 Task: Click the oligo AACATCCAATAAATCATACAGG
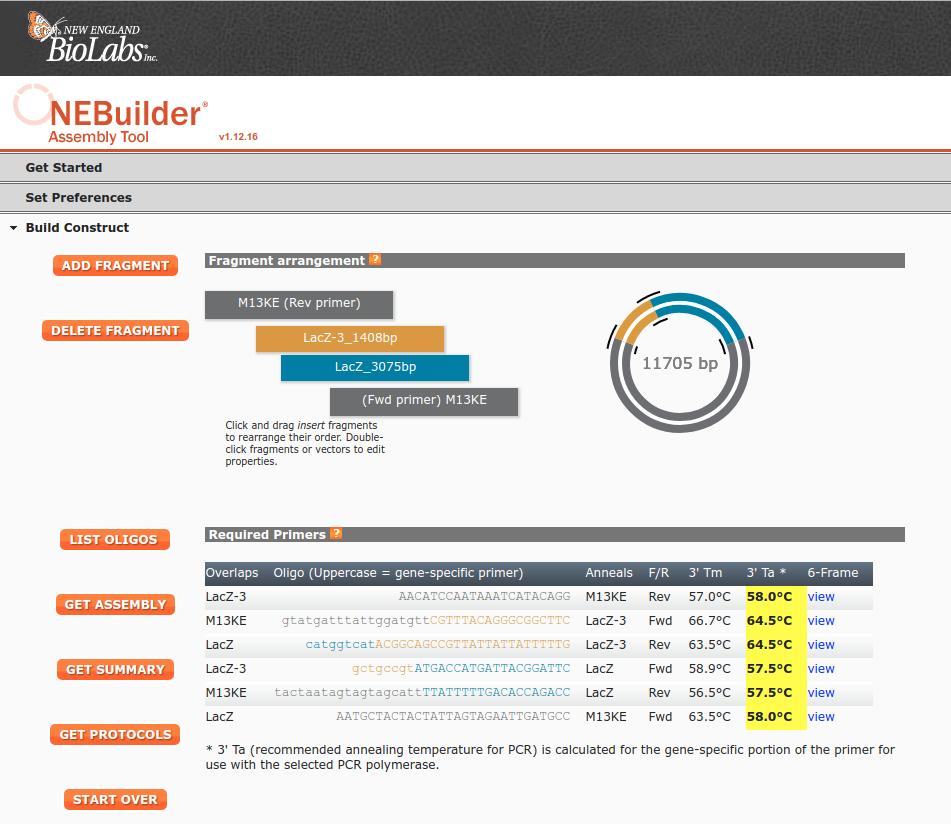[x=484, y=597]
